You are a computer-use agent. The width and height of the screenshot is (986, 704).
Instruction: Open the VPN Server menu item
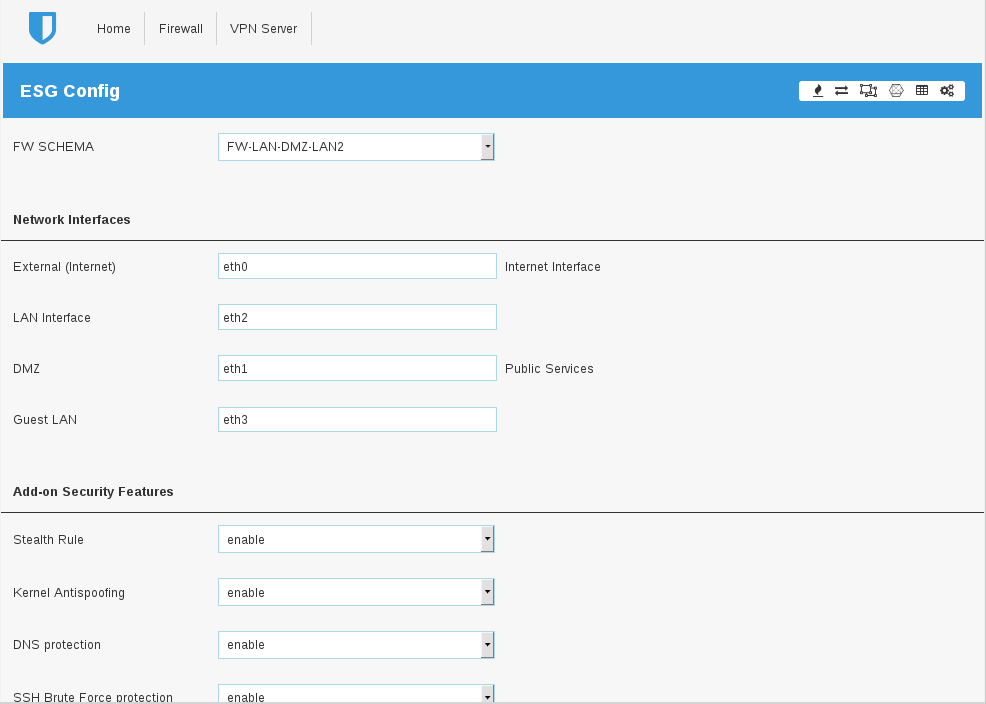click(x=263, y=29)
